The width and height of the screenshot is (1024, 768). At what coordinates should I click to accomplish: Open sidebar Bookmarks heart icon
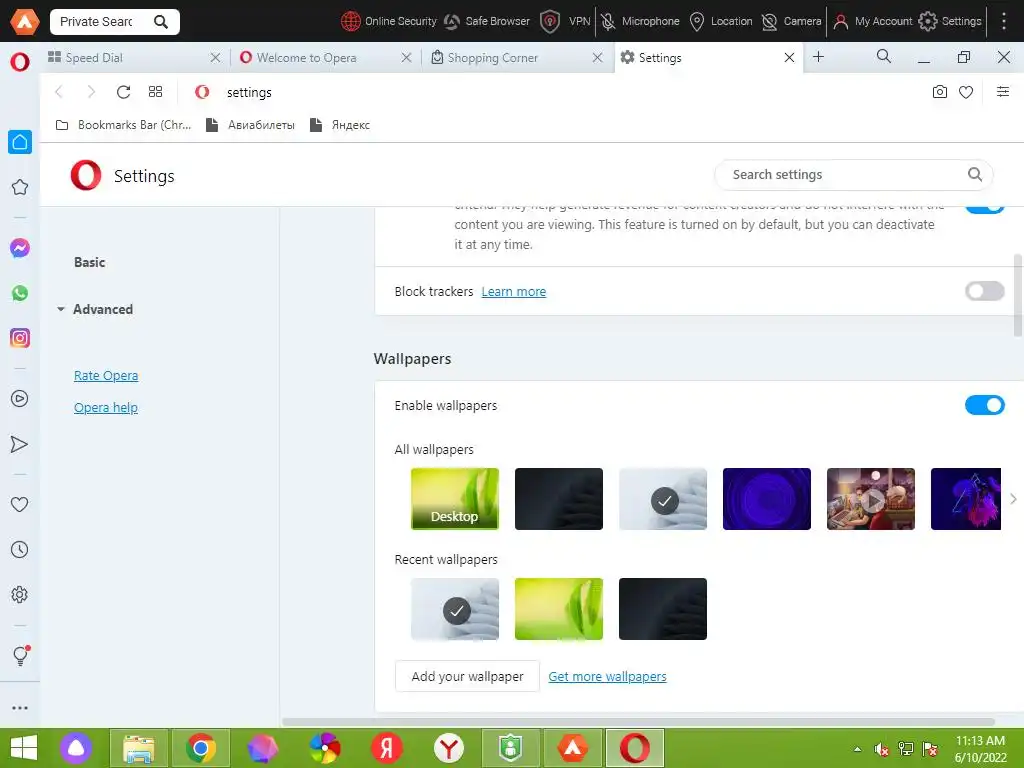20,504
